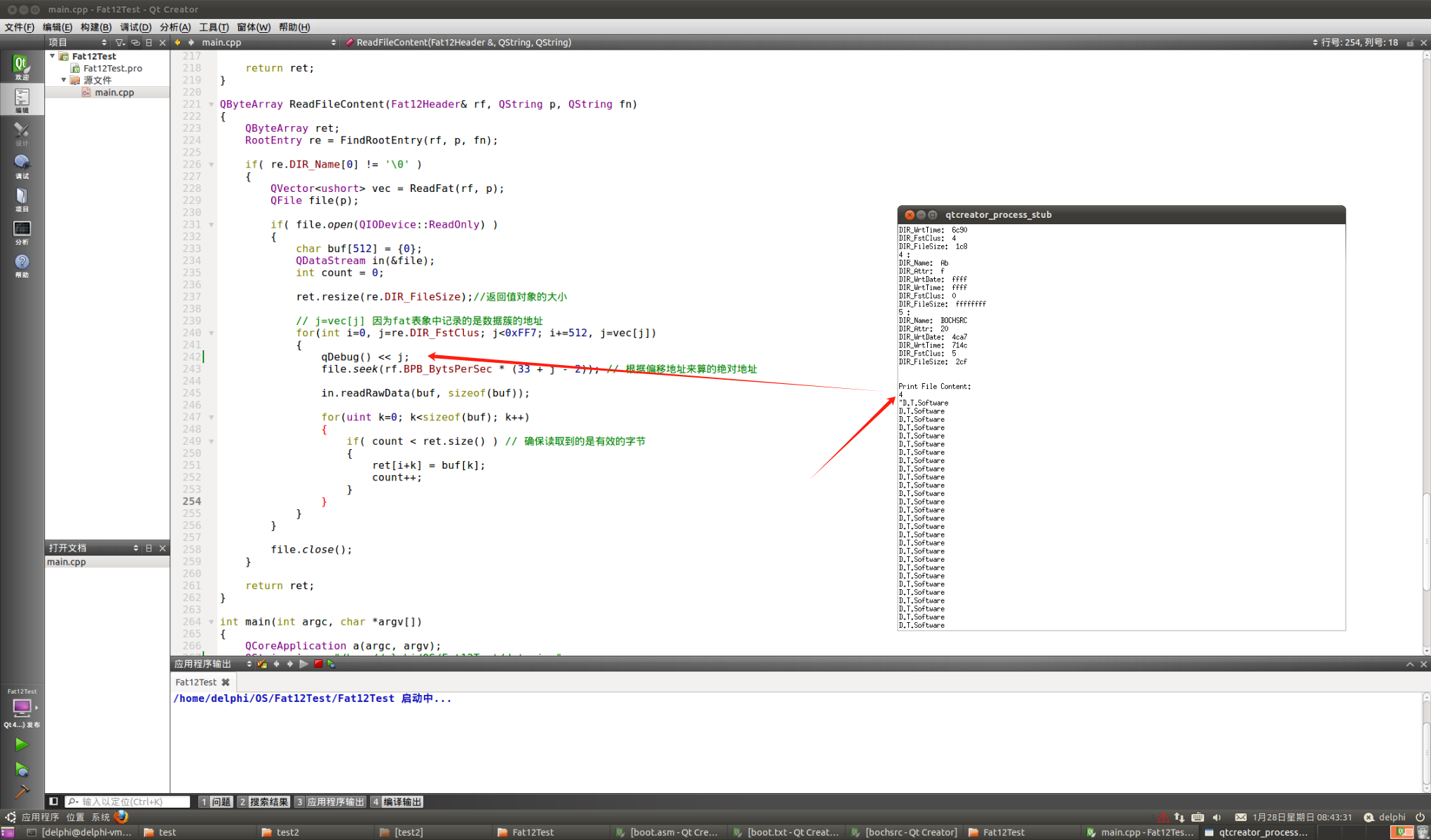The height and width of the screenshot is (840, 1431).
Task: Open the 工具(T) tools menu
Action: (213, 27)
